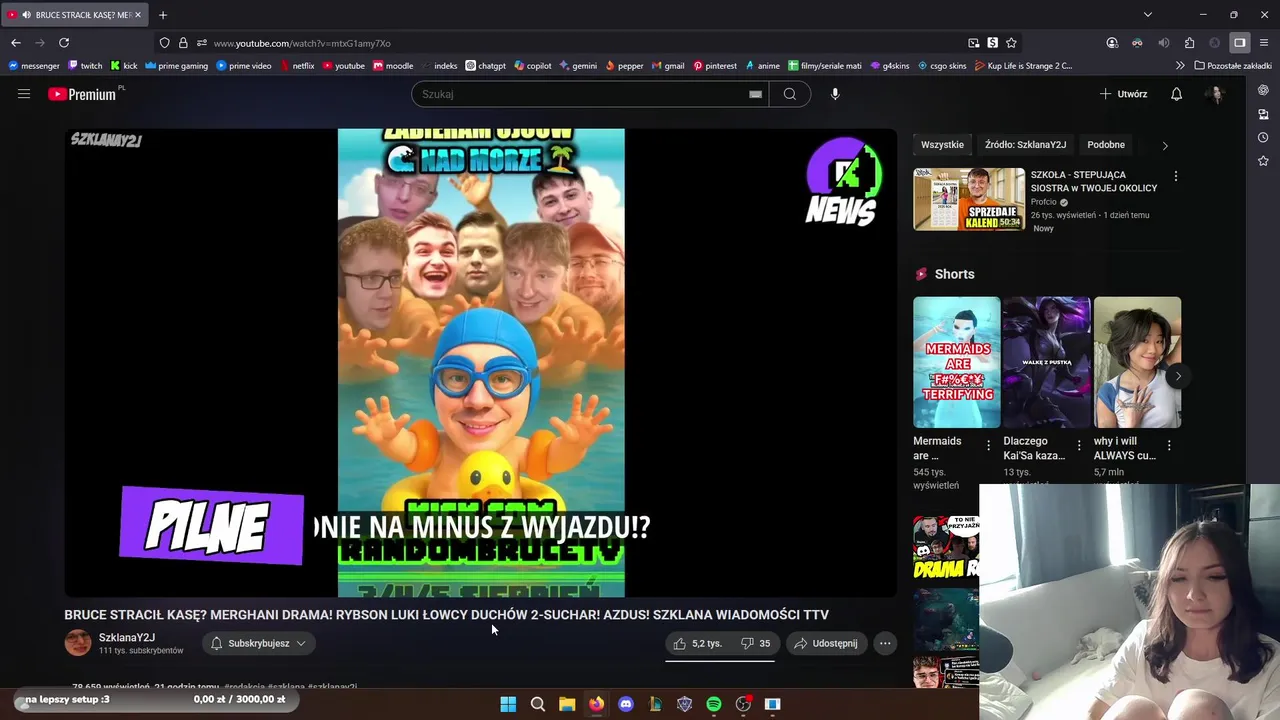1280x720 pixels.
Task: Open League of Legends taskbar icon
Action: (x=655, y=704)
